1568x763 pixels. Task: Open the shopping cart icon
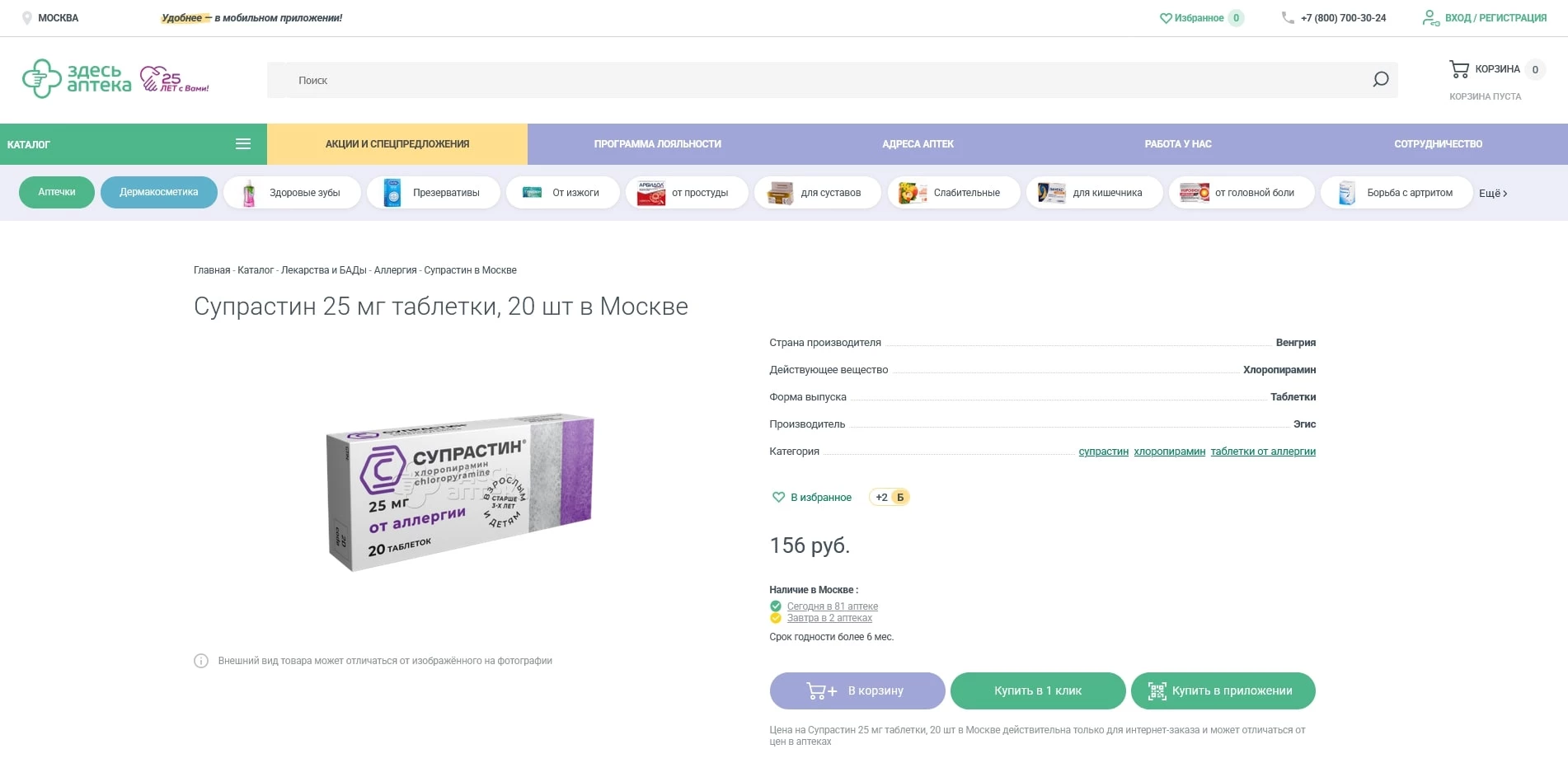(1458, 69)
